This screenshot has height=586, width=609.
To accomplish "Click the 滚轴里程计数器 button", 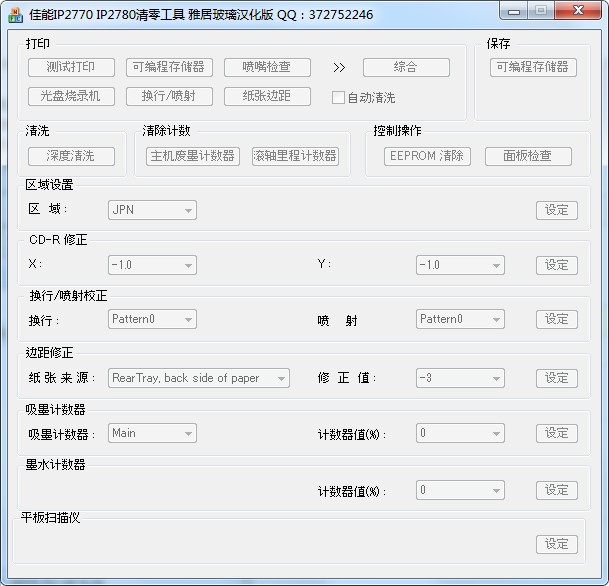I will 295,156.
